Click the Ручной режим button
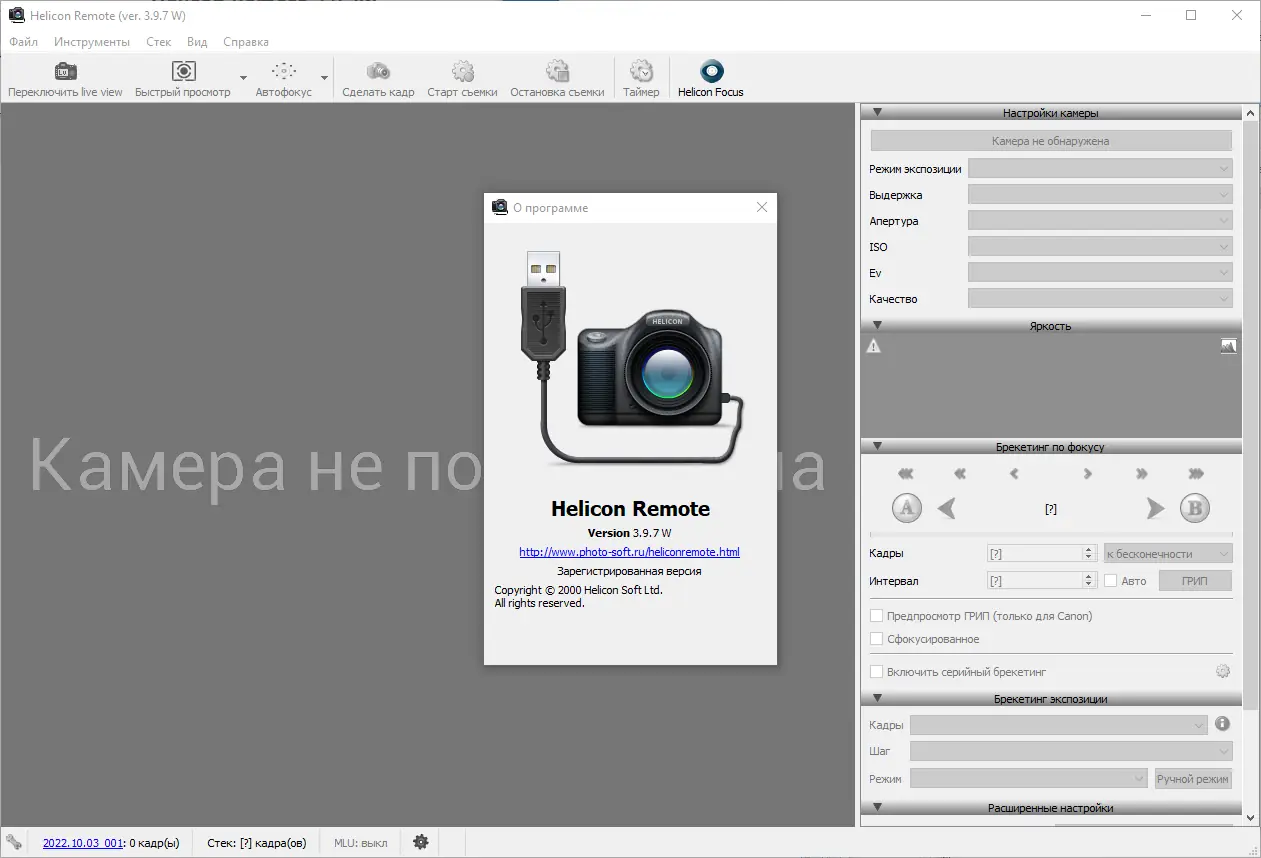Screen dimensions: 1261x858 click(x=1193, y=778)
